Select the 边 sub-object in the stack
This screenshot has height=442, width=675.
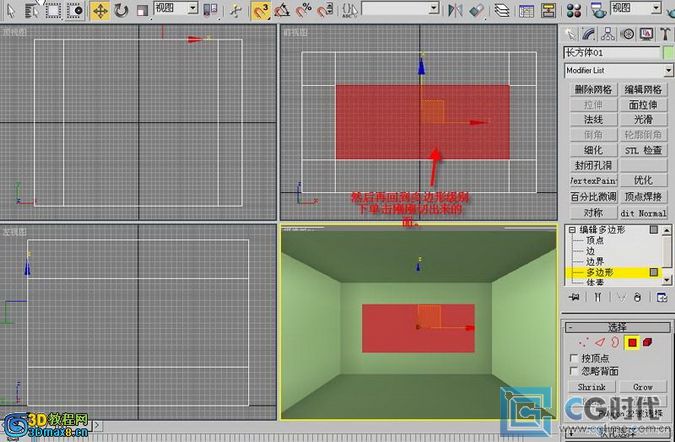point(590,250)
